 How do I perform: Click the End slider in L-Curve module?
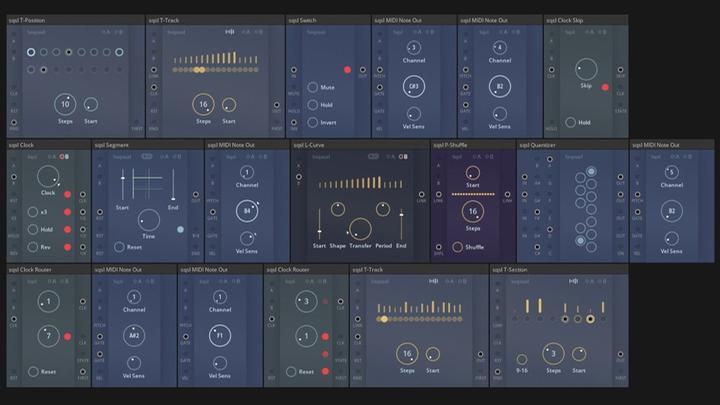[401, 223]
